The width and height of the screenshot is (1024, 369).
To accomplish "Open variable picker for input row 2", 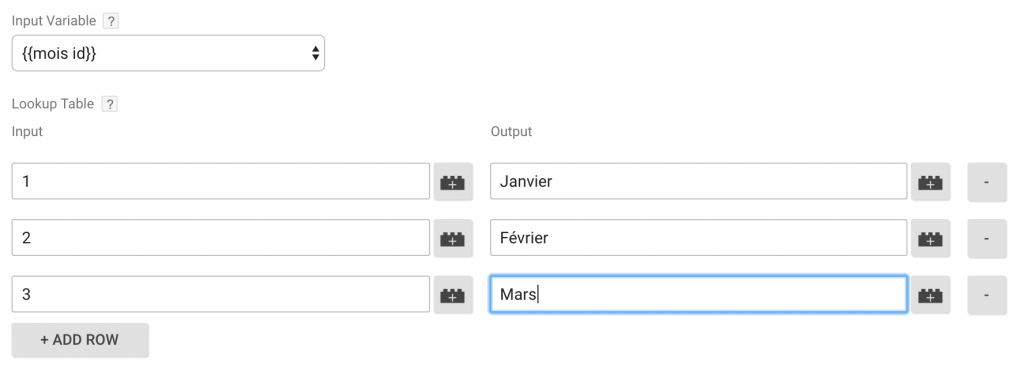I will click(x=453, y=238).
